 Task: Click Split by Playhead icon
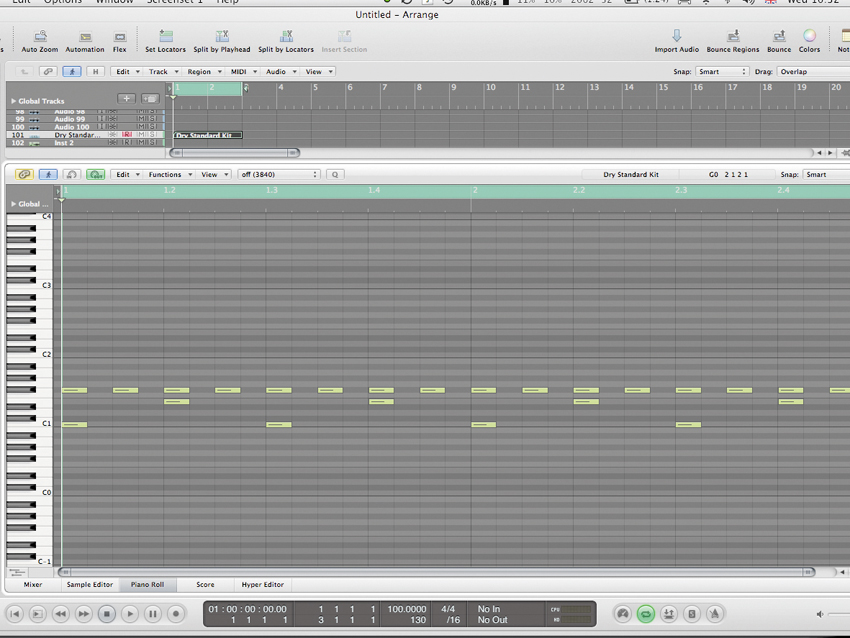[222, 36]
